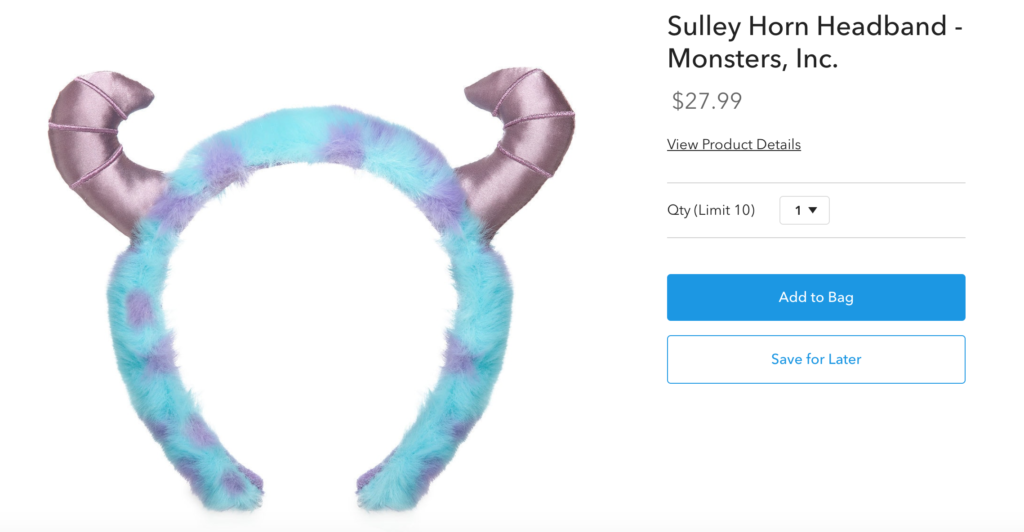Select the quantity value 1
1024x532 pixels.
[797, 210]
